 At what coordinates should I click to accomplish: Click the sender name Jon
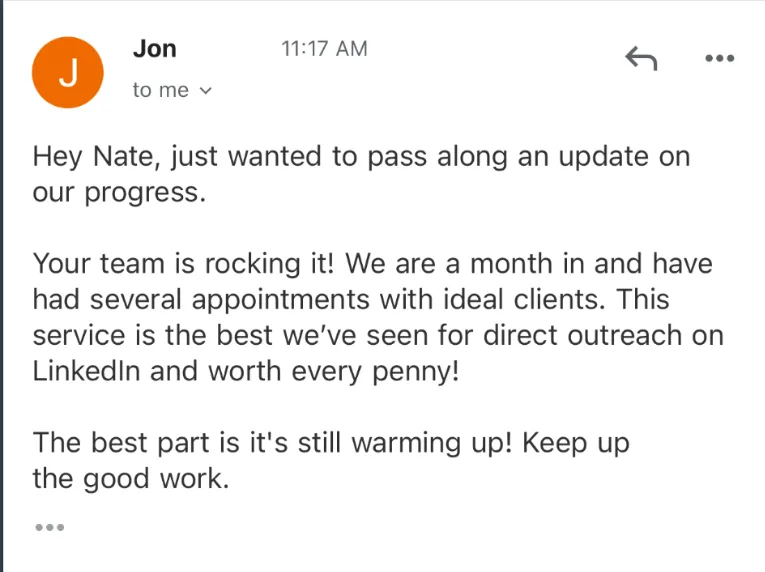click(154, 48)
